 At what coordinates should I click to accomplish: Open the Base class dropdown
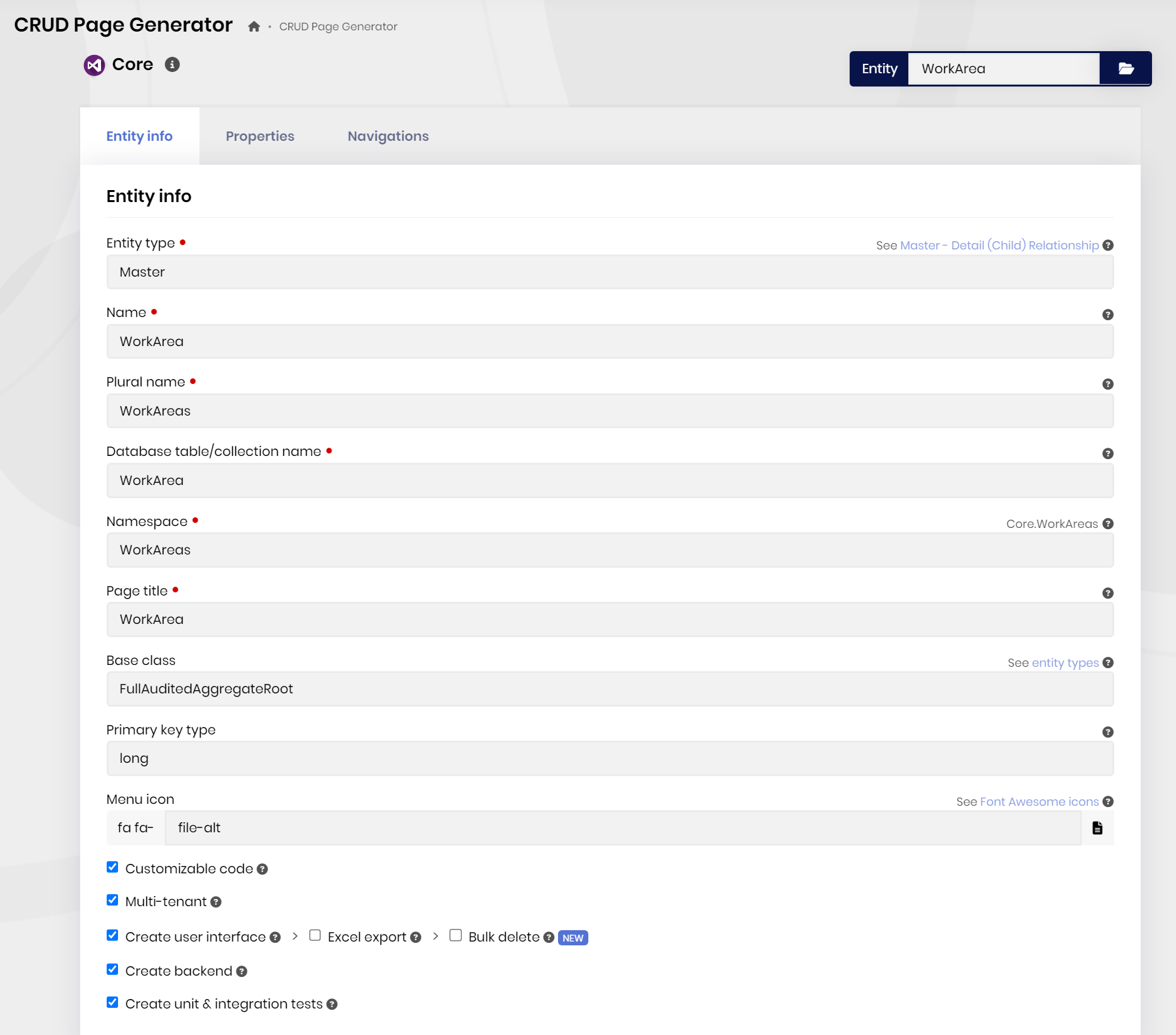610,689
